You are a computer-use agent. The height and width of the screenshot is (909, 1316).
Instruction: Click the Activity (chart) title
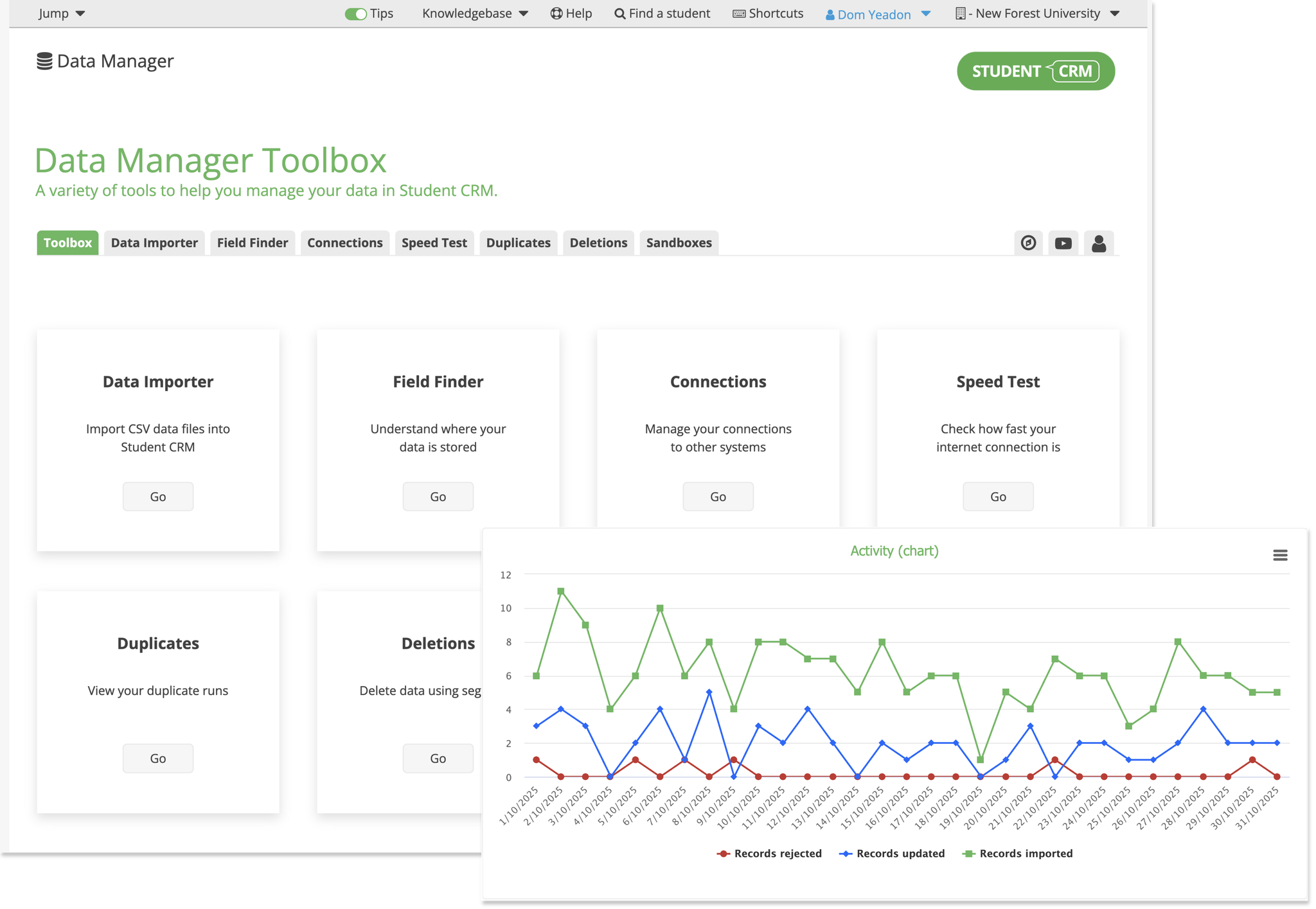point(894,551)
